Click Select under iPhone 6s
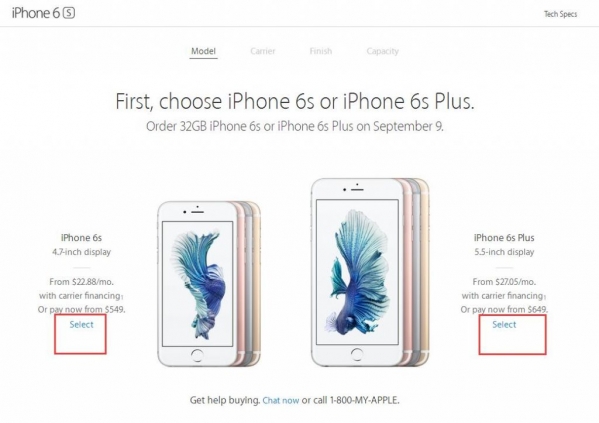Image resolution: width=599 pixels, height=423 pixels. (x=81, y=324)
